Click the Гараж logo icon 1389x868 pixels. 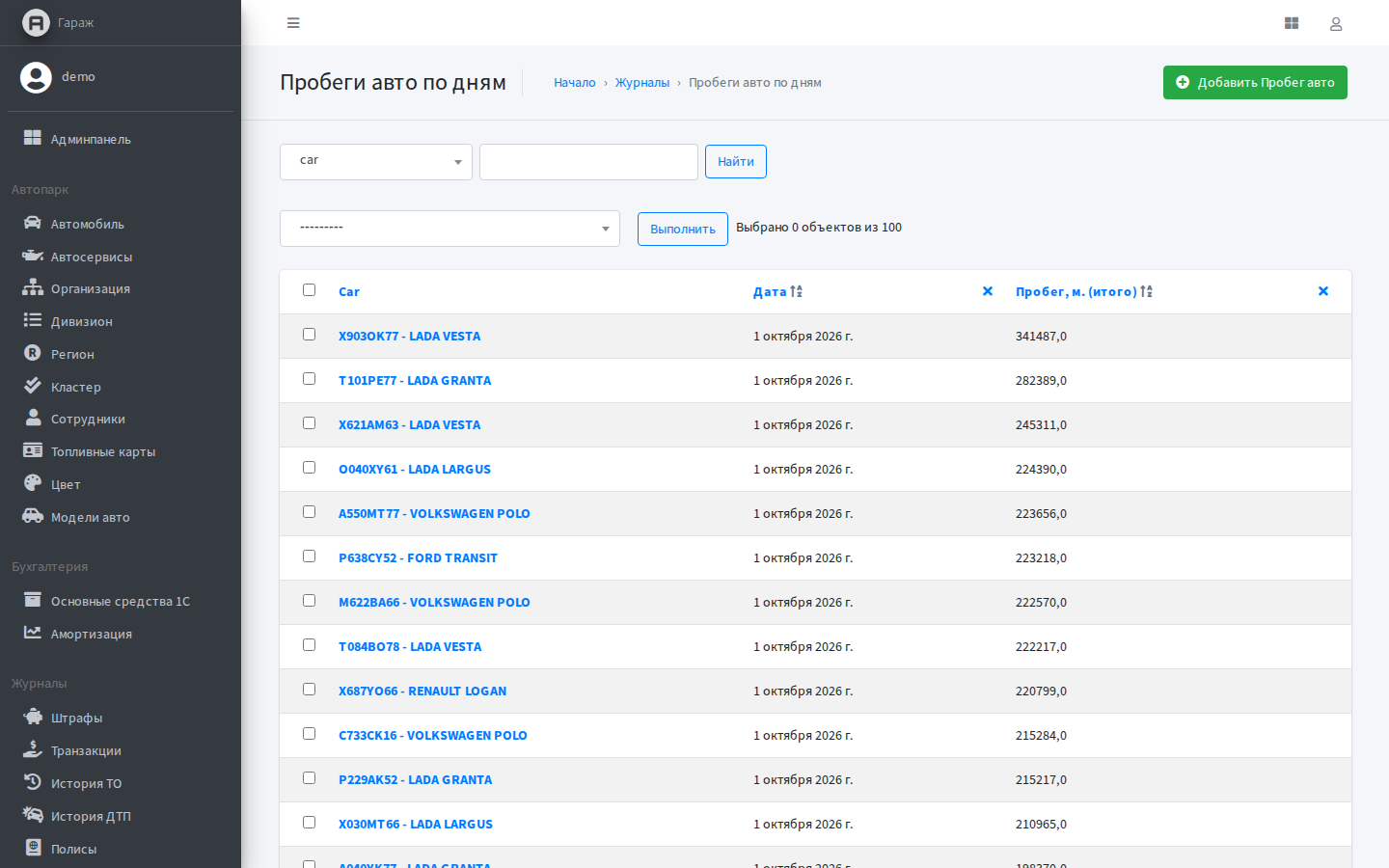pos(36,22)
